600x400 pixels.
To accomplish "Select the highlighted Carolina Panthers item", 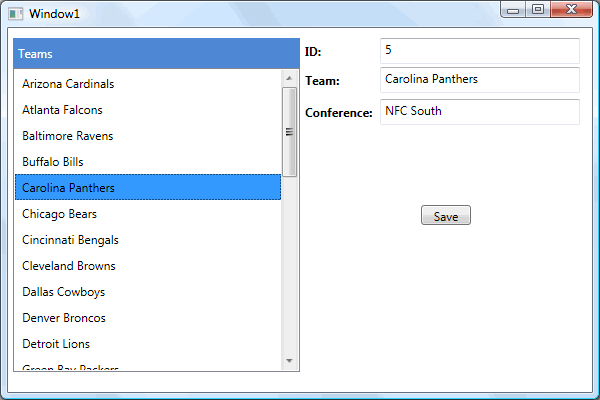I will click(148, 187).
